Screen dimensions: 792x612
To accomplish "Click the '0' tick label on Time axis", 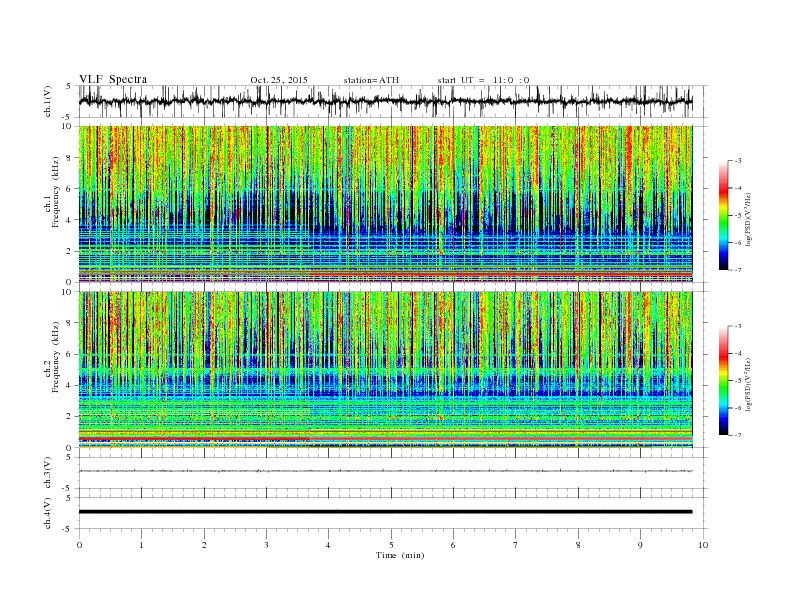I will tap(79, 545).
